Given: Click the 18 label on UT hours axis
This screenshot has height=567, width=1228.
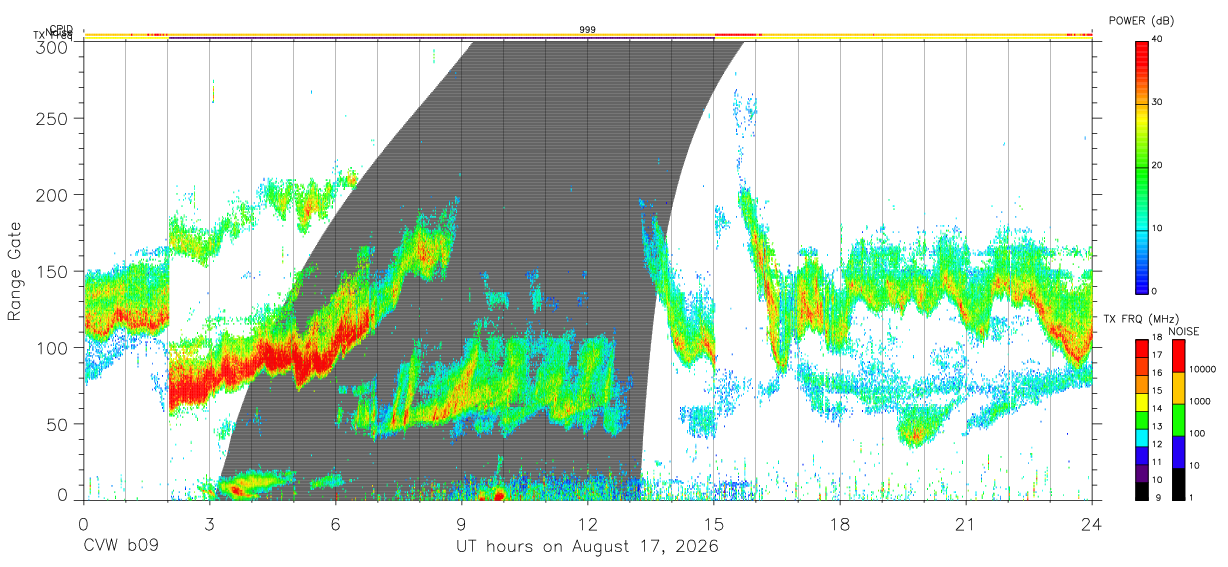Looking at the screenshot, I should (x=840, y=523).
